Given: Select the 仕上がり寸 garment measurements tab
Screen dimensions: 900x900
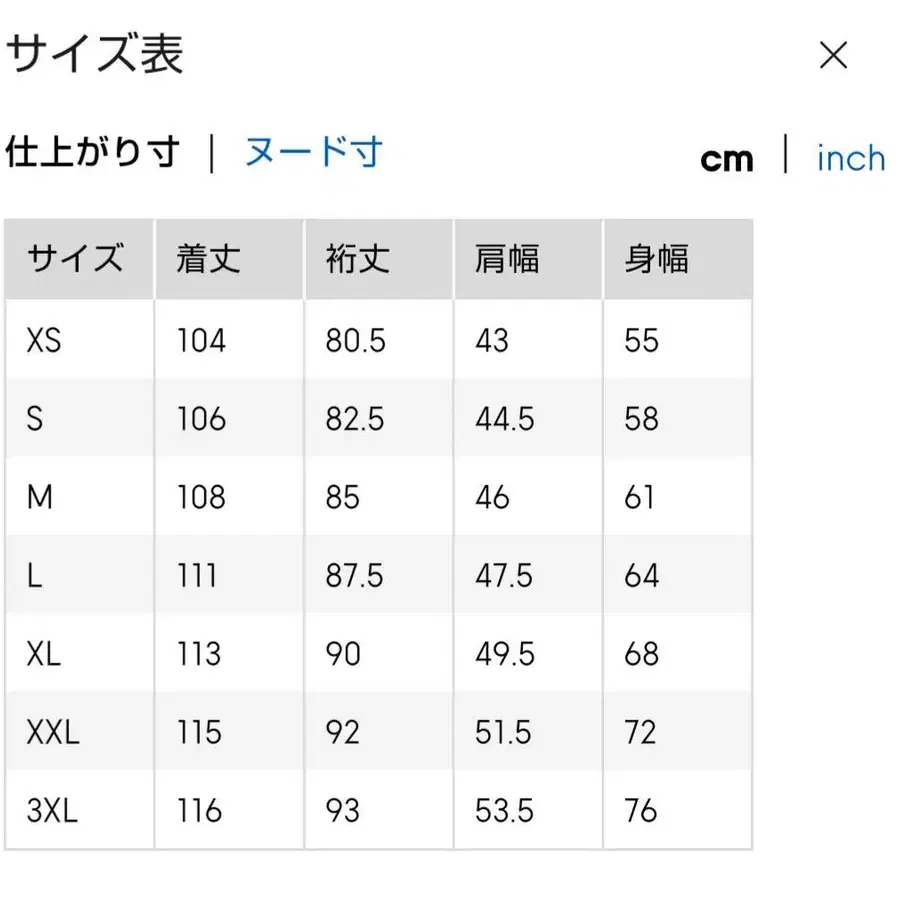Looking at the screenshot, I should (93, 152).
